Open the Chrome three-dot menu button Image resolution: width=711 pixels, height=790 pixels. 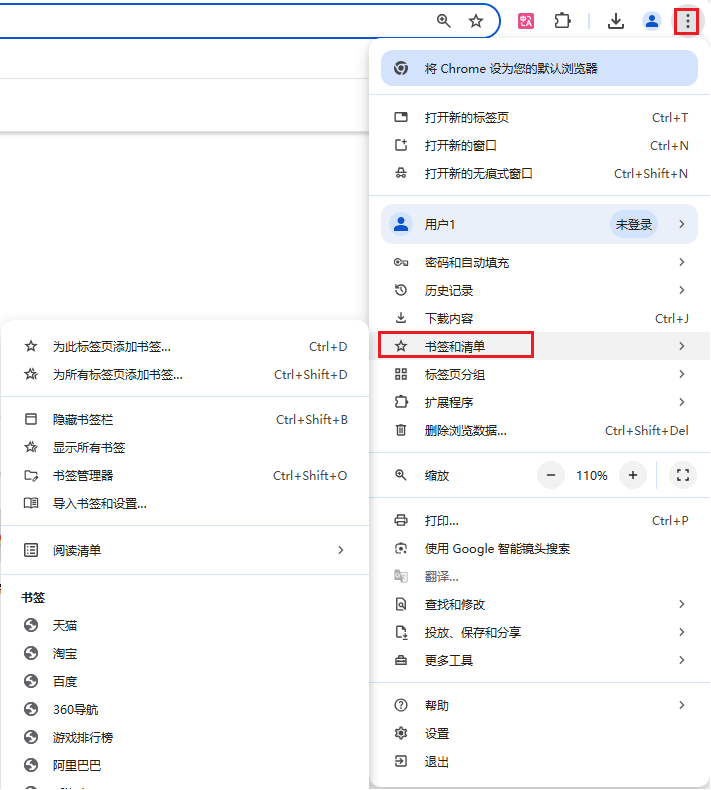[687, 21]
